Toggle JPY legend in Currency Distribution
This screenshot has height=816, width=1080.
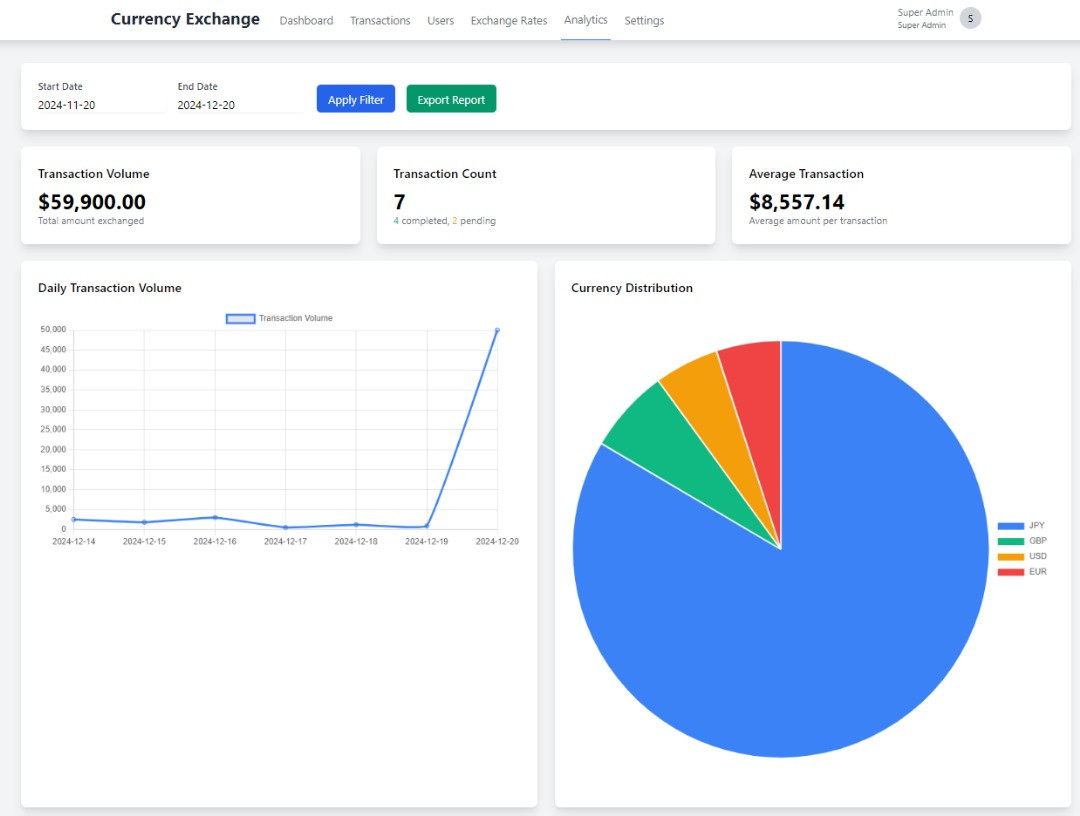coord(1021,526)
